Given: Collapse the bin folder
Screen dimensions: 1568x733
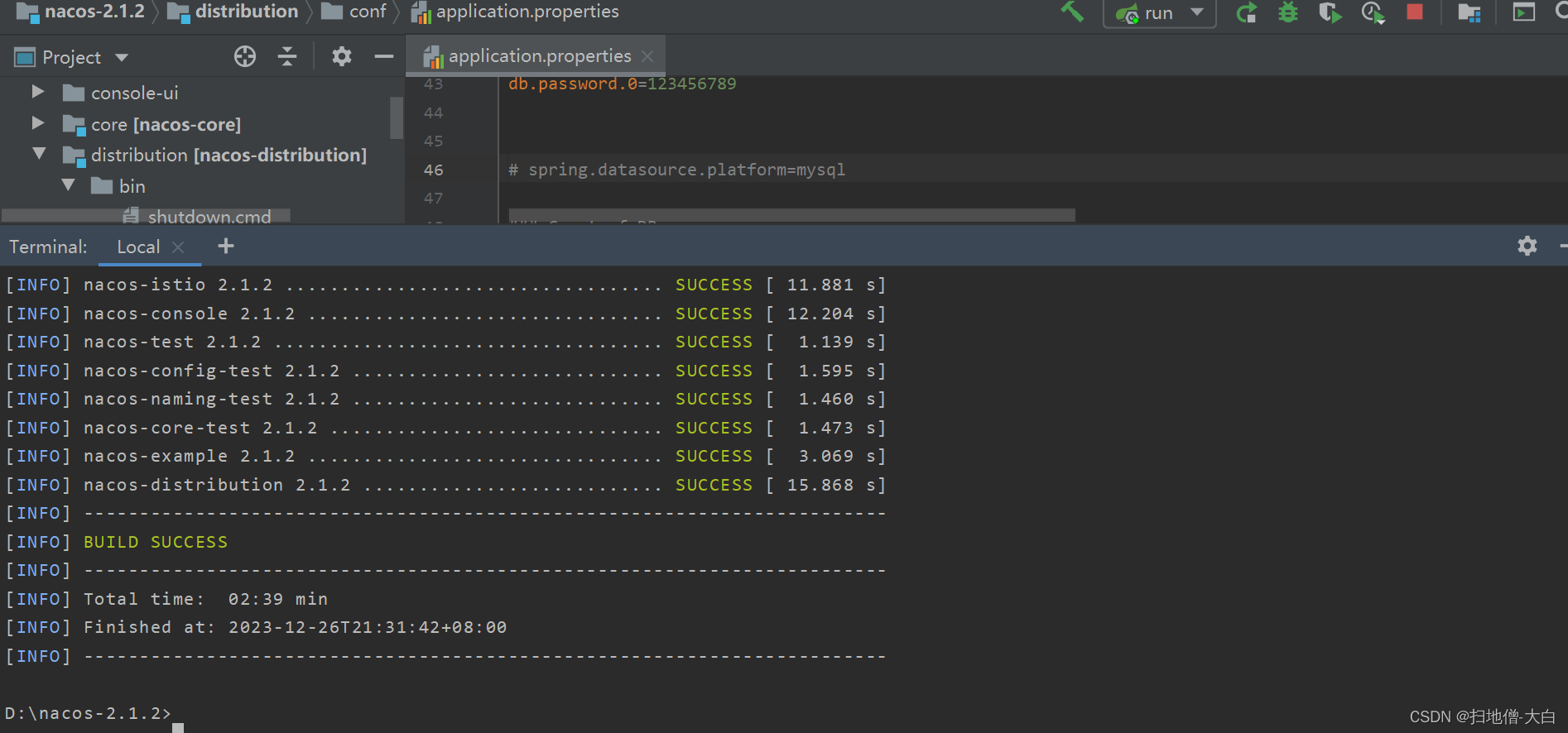Looking at the screenshot, I should 69,185.
